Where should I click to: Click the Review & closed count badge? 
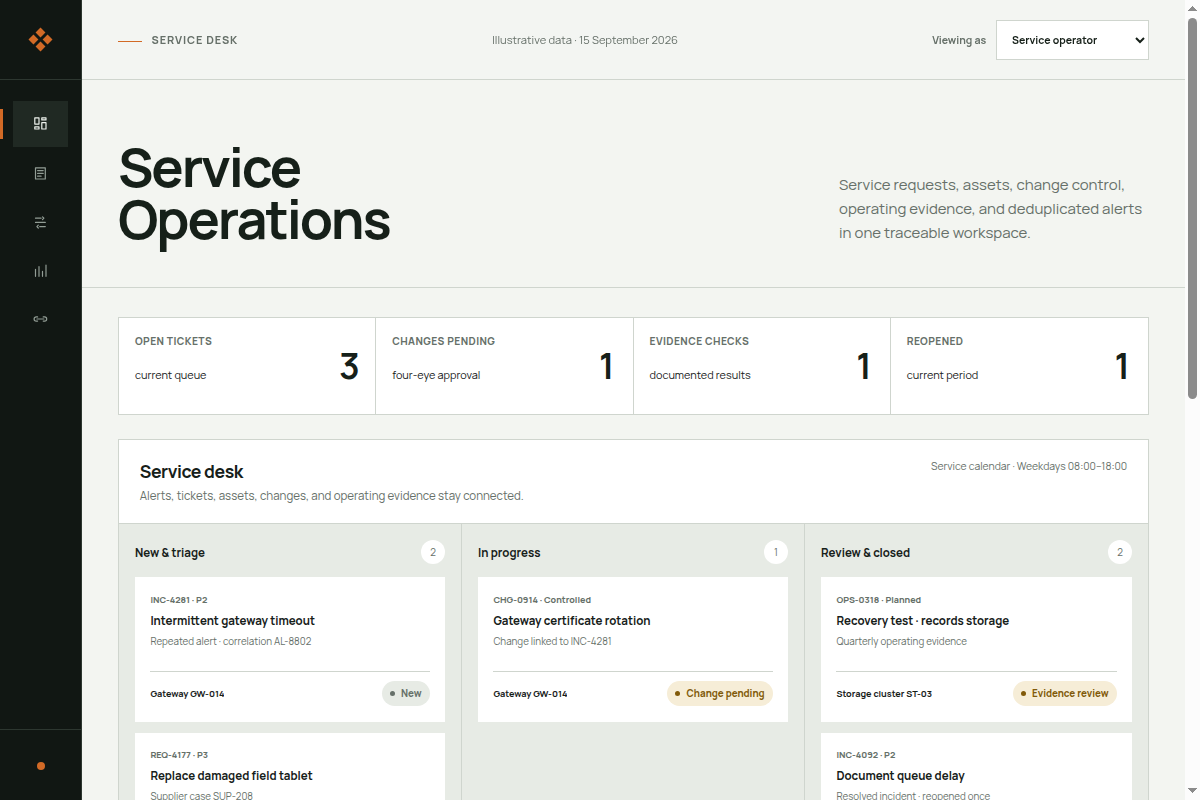(x=1120, y=552)
